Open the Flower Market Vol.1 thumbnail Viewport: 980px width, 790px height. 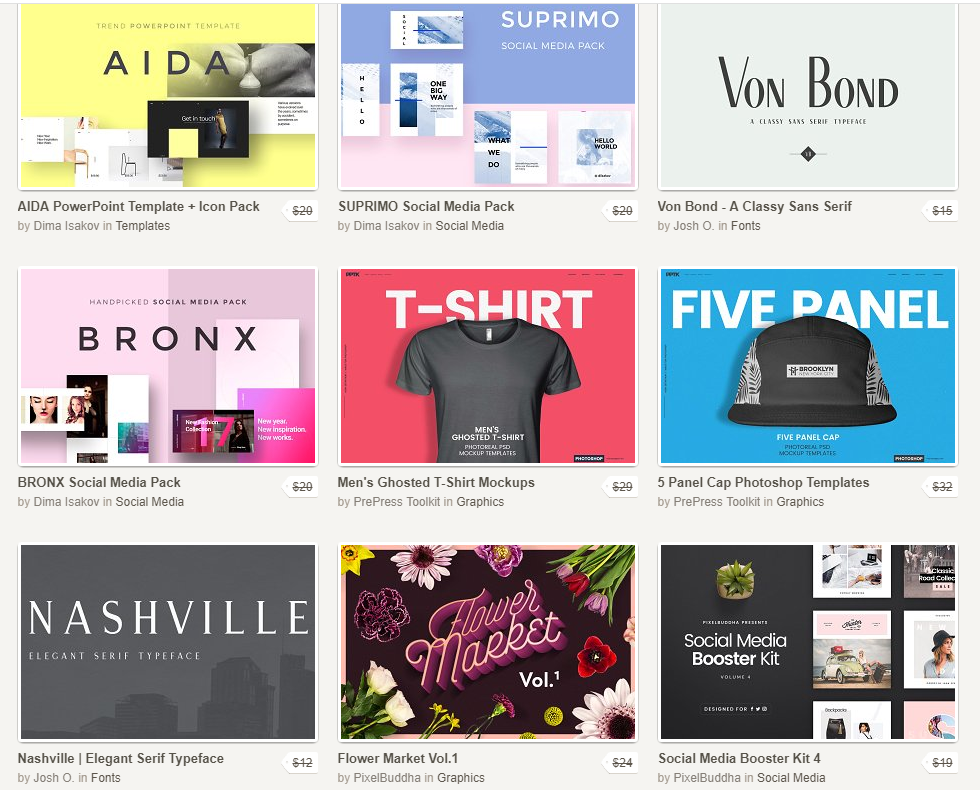coord(488,642)
